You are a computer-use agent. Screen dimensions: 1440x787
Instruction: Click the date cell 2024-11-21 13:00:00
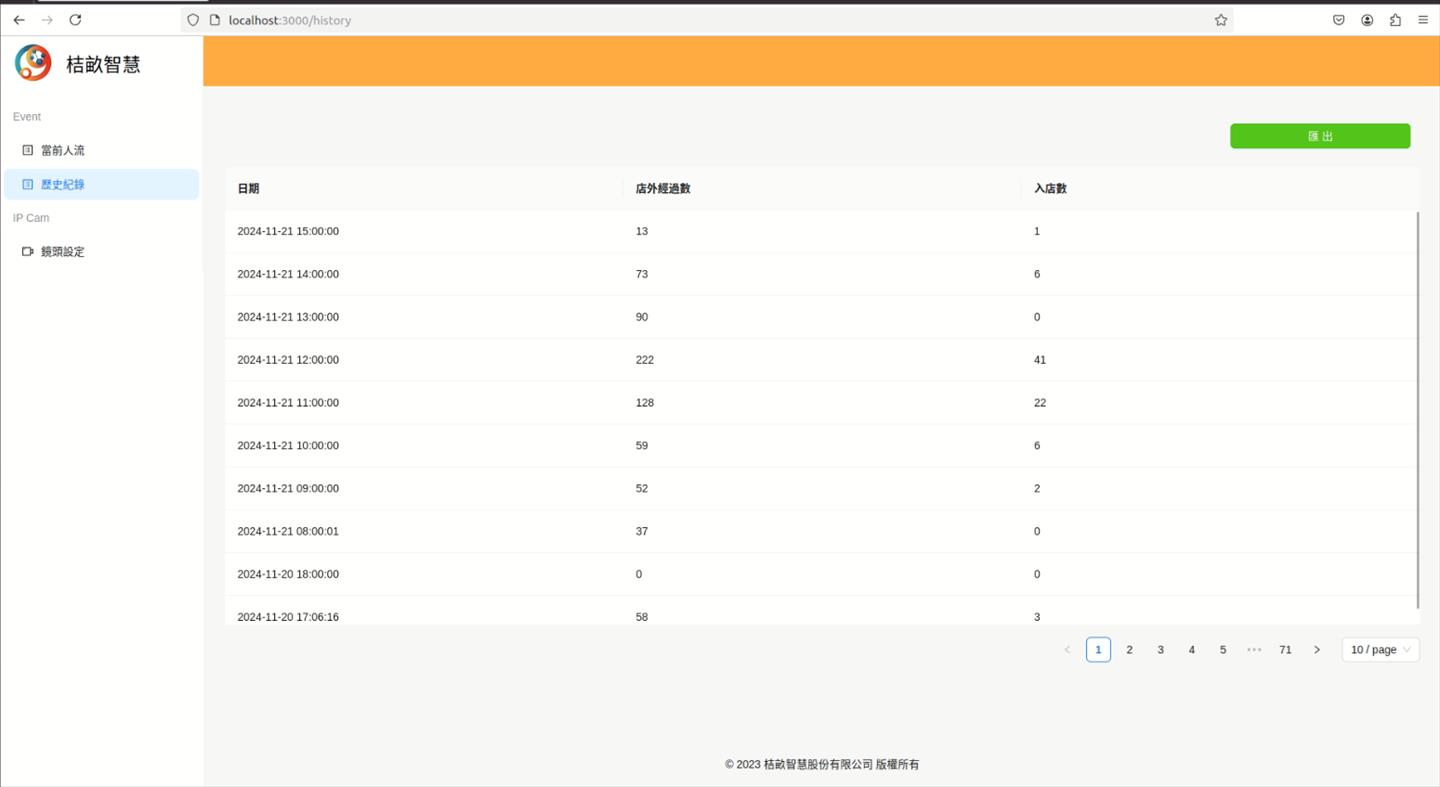[x=288, y=317]
